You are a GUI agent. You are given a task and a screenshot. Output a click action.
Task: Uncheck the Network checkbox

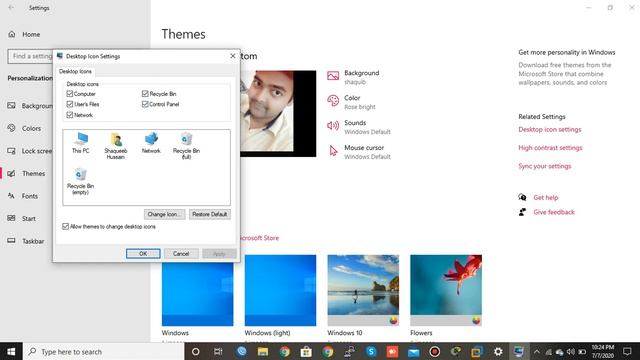[x=70, y=115]
